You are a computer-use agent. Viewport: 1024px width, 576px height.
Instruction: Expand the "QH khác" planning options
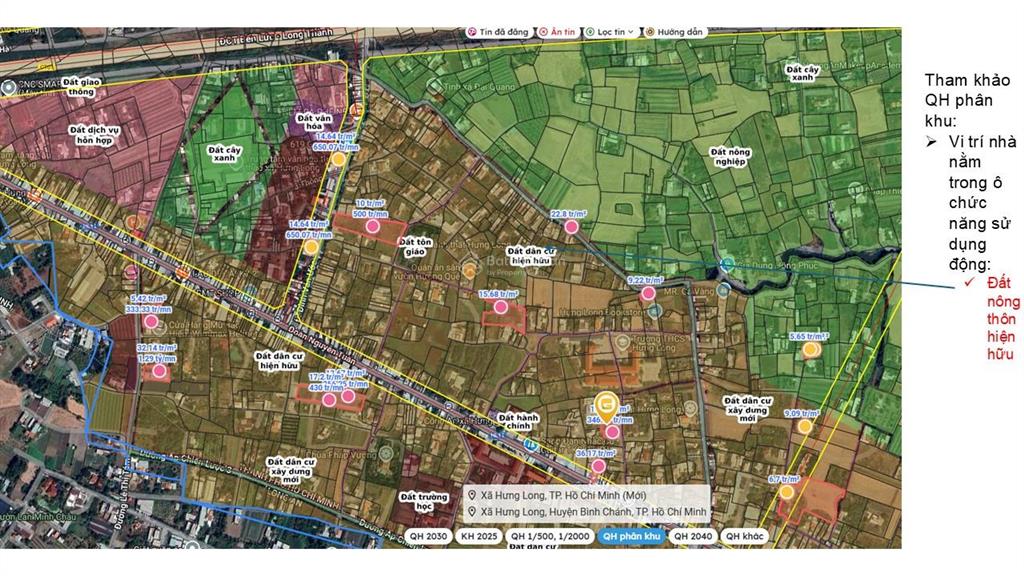(744, 536)
